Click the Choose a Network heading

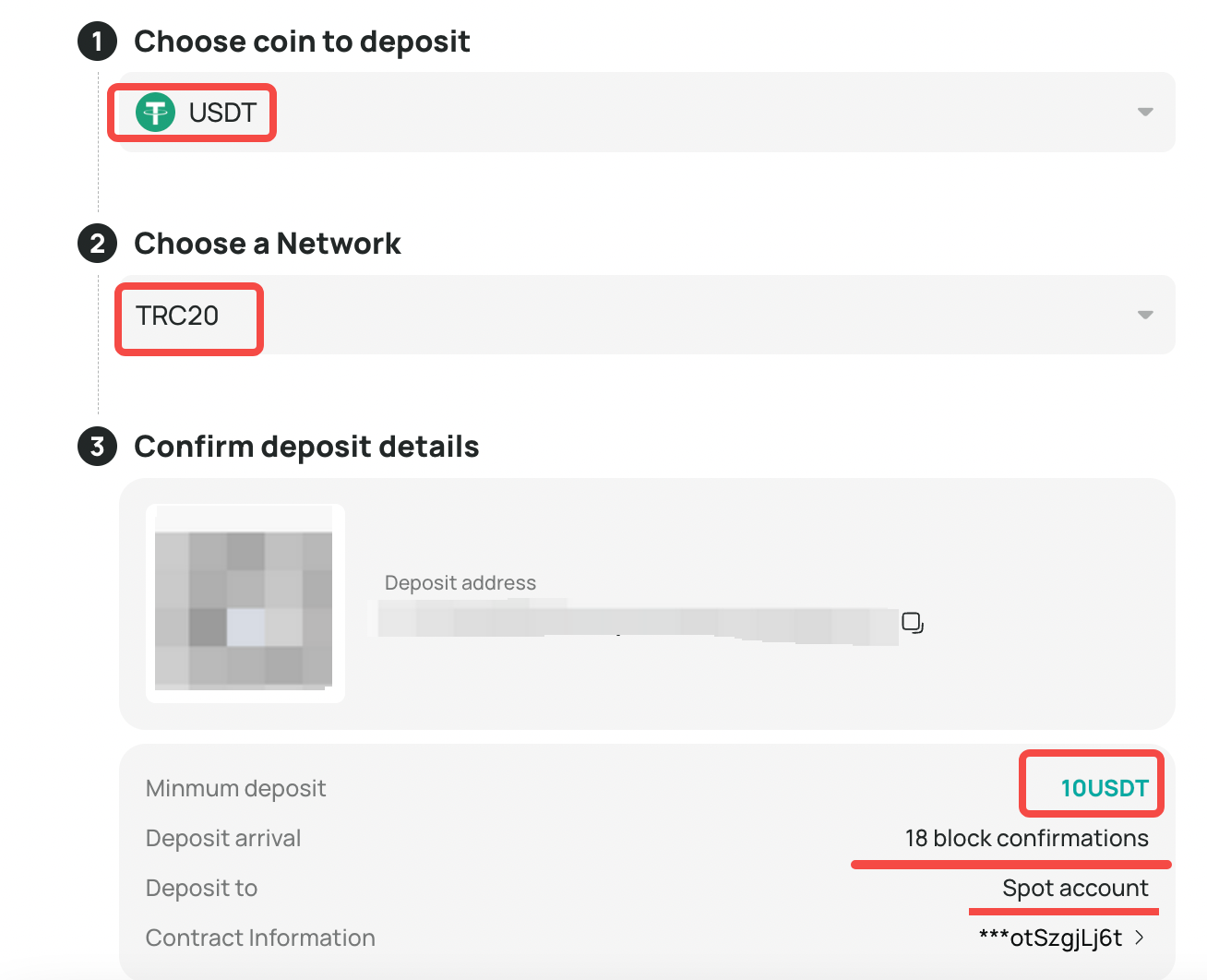(268, 244)
